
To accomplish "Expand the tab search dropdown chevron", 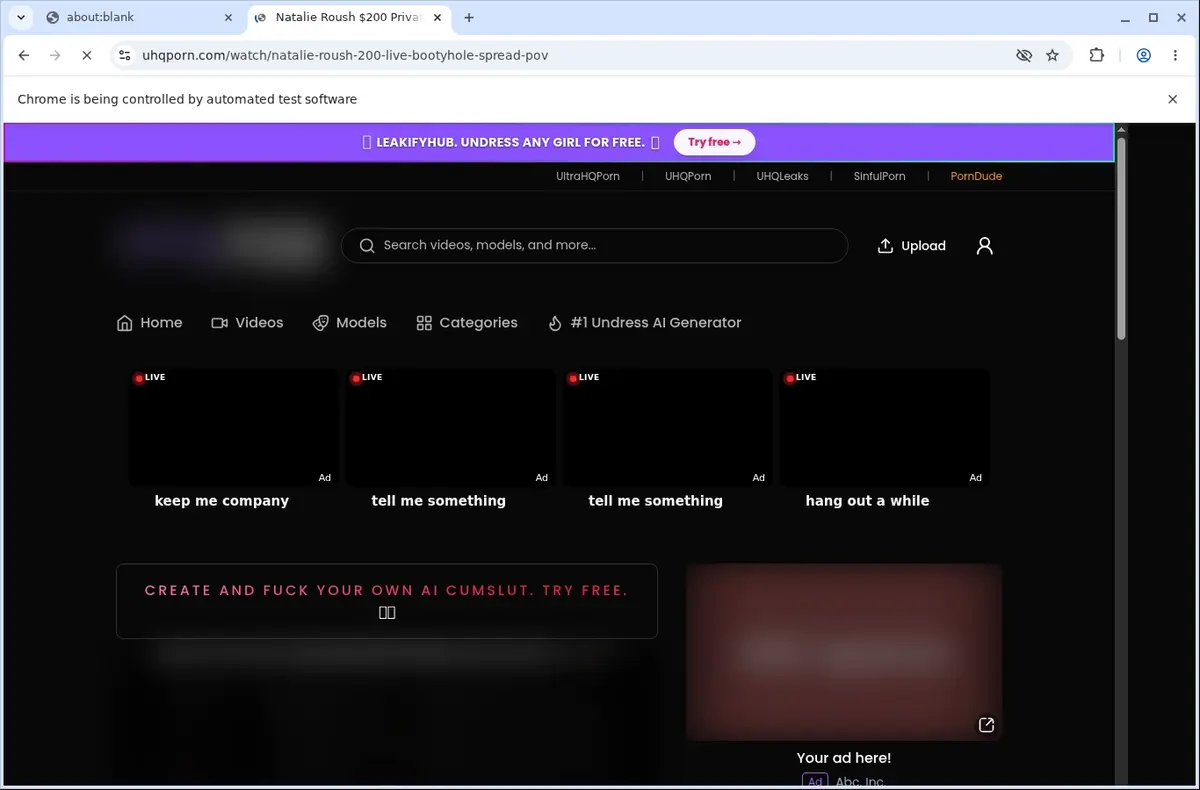I will pyautogui.click(x=21, y=17).
